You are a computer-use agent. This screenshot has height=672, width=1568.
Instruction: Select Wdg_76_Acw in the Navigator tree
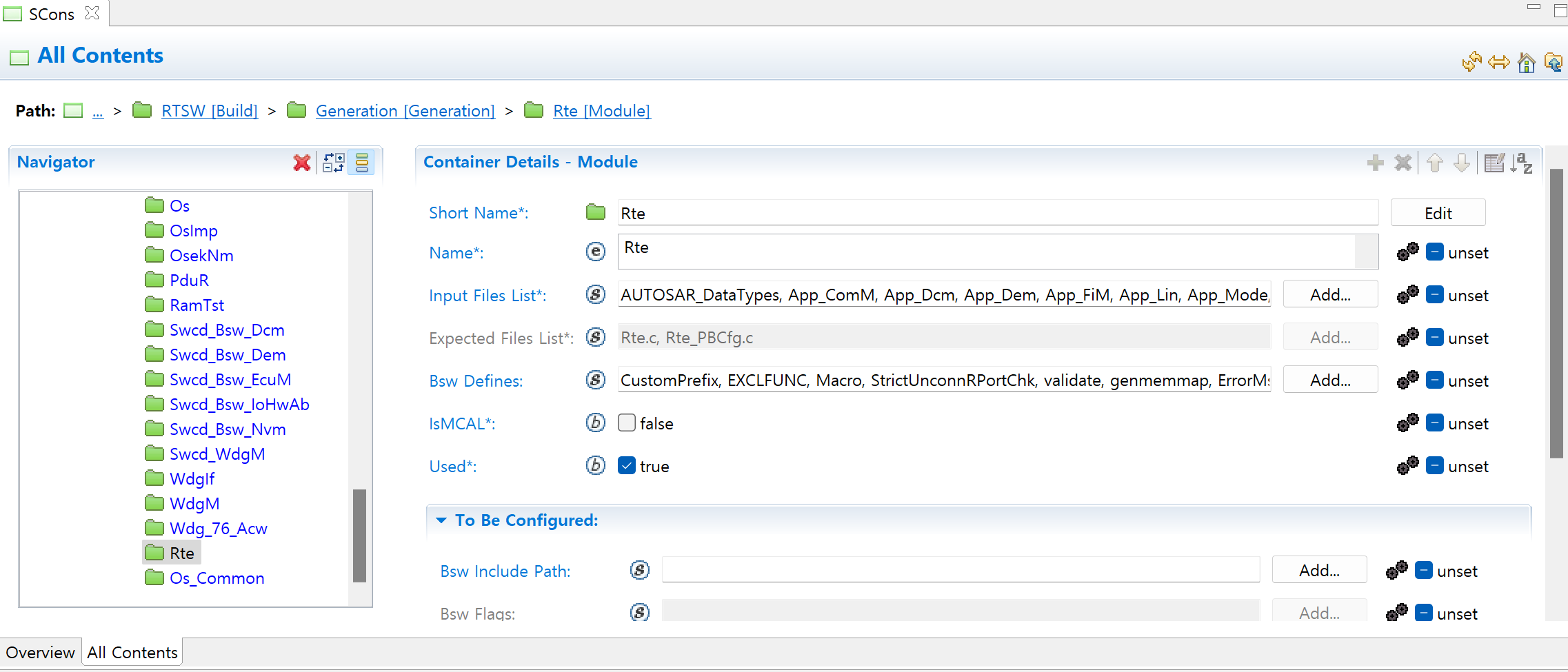click(x=218, y=529)
